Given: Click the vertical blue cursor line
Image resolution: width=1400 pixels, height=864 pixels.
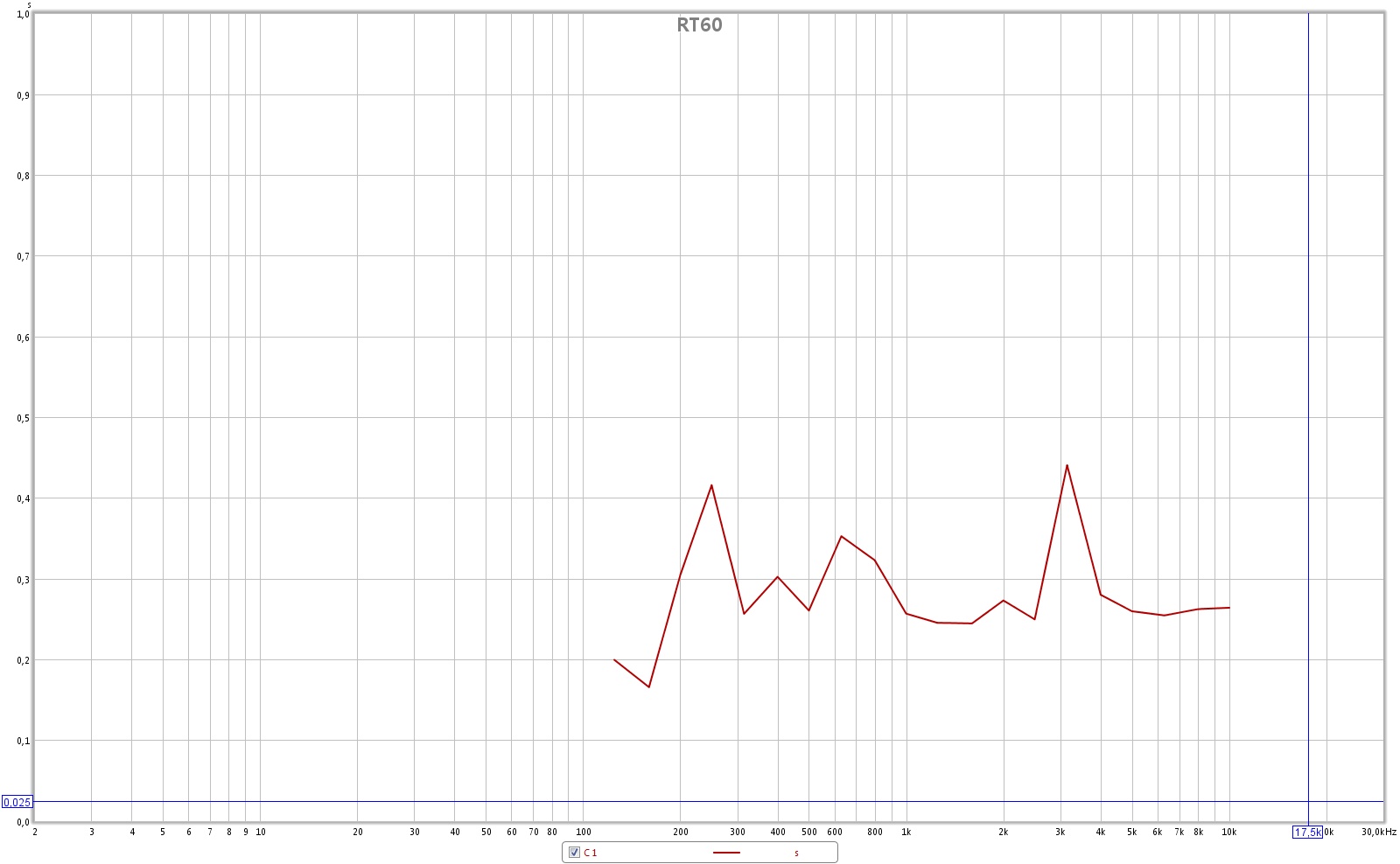Looking at the screenshot, I should (1308, 350).
